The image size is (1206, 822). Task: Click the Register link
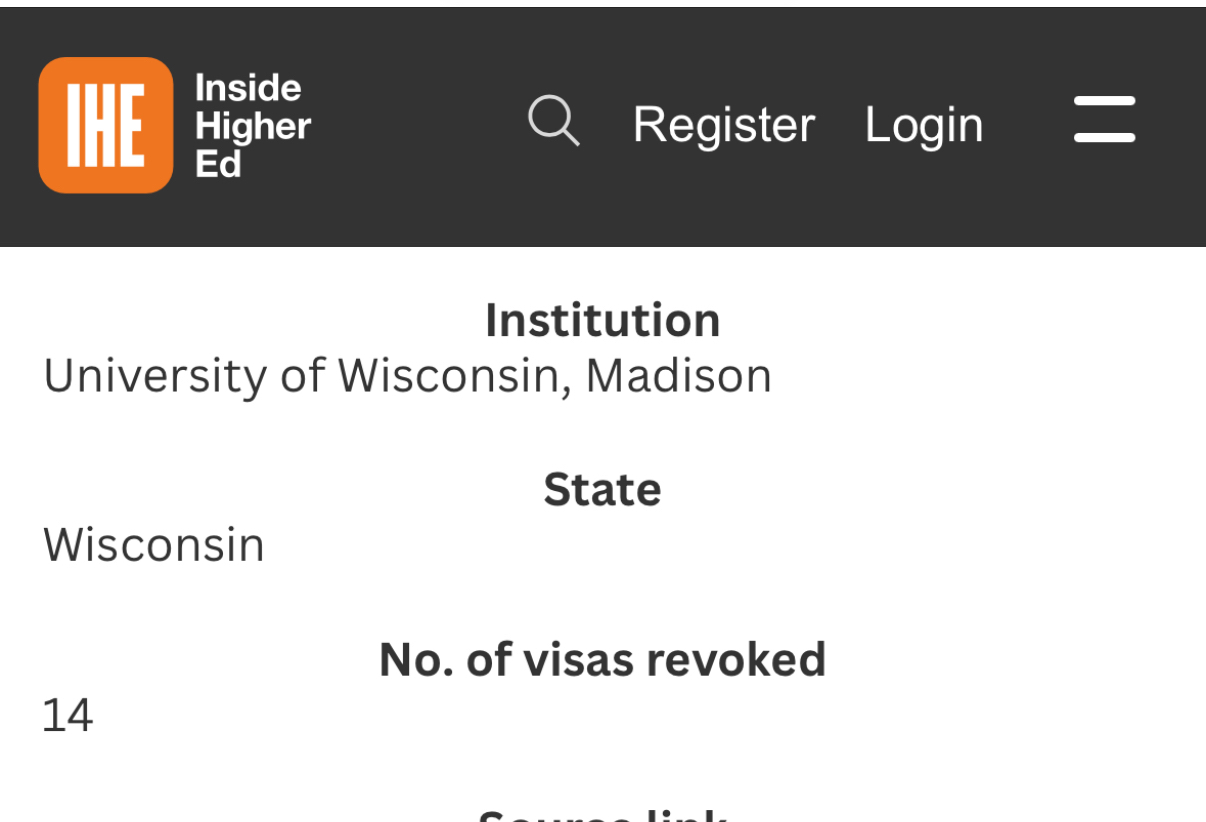tap(723, 125)
